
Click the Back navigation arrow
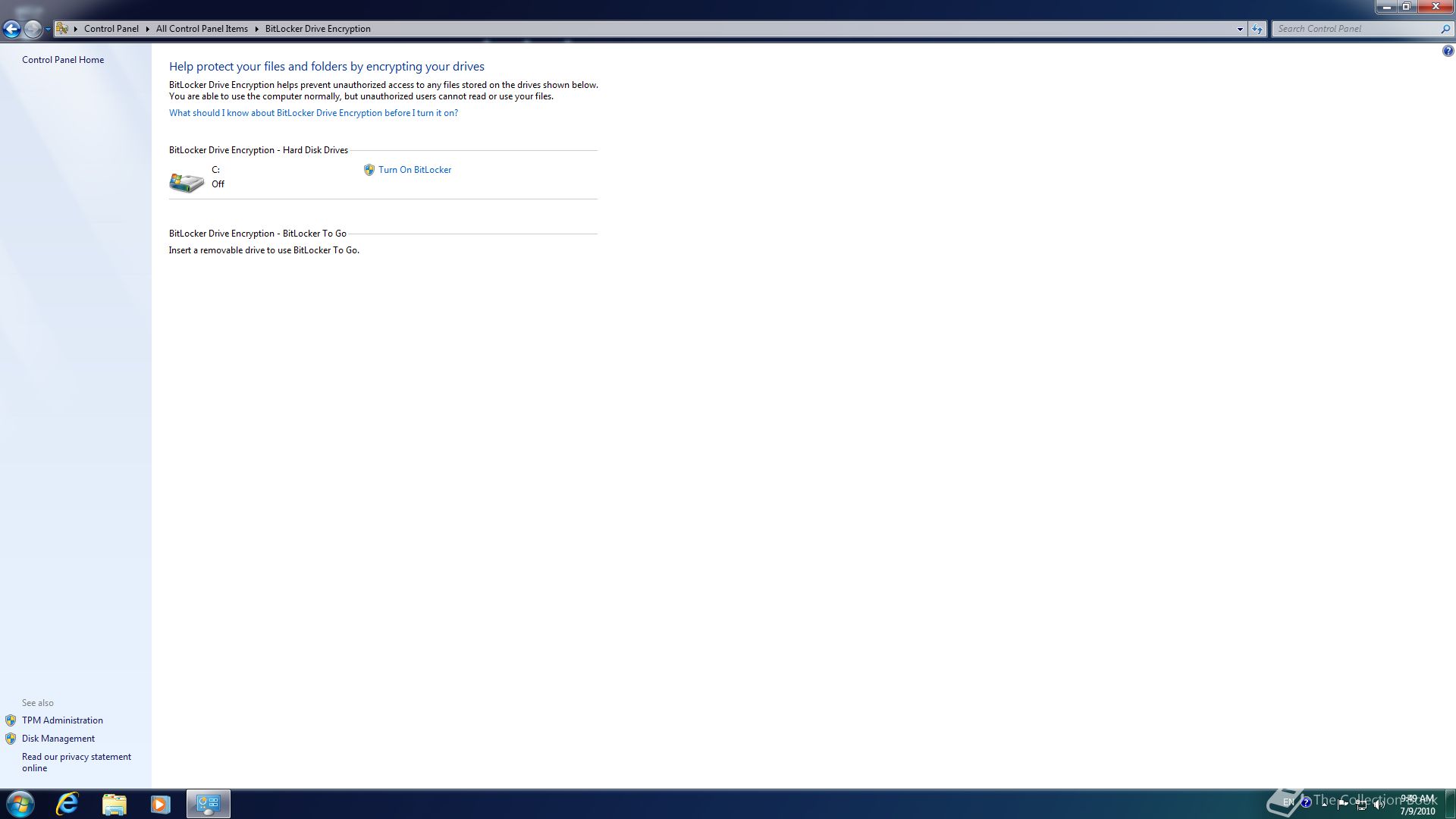11,29
